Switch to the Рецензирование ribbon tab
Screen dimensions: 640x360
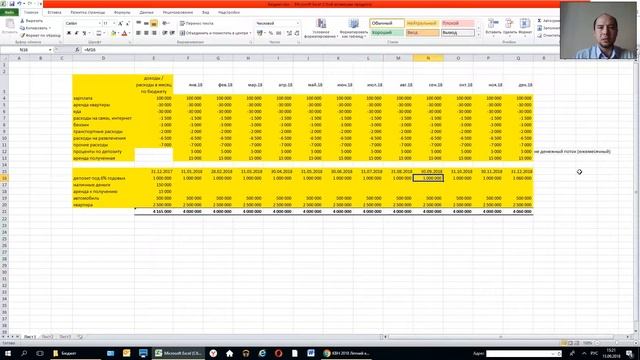[178, 13]
